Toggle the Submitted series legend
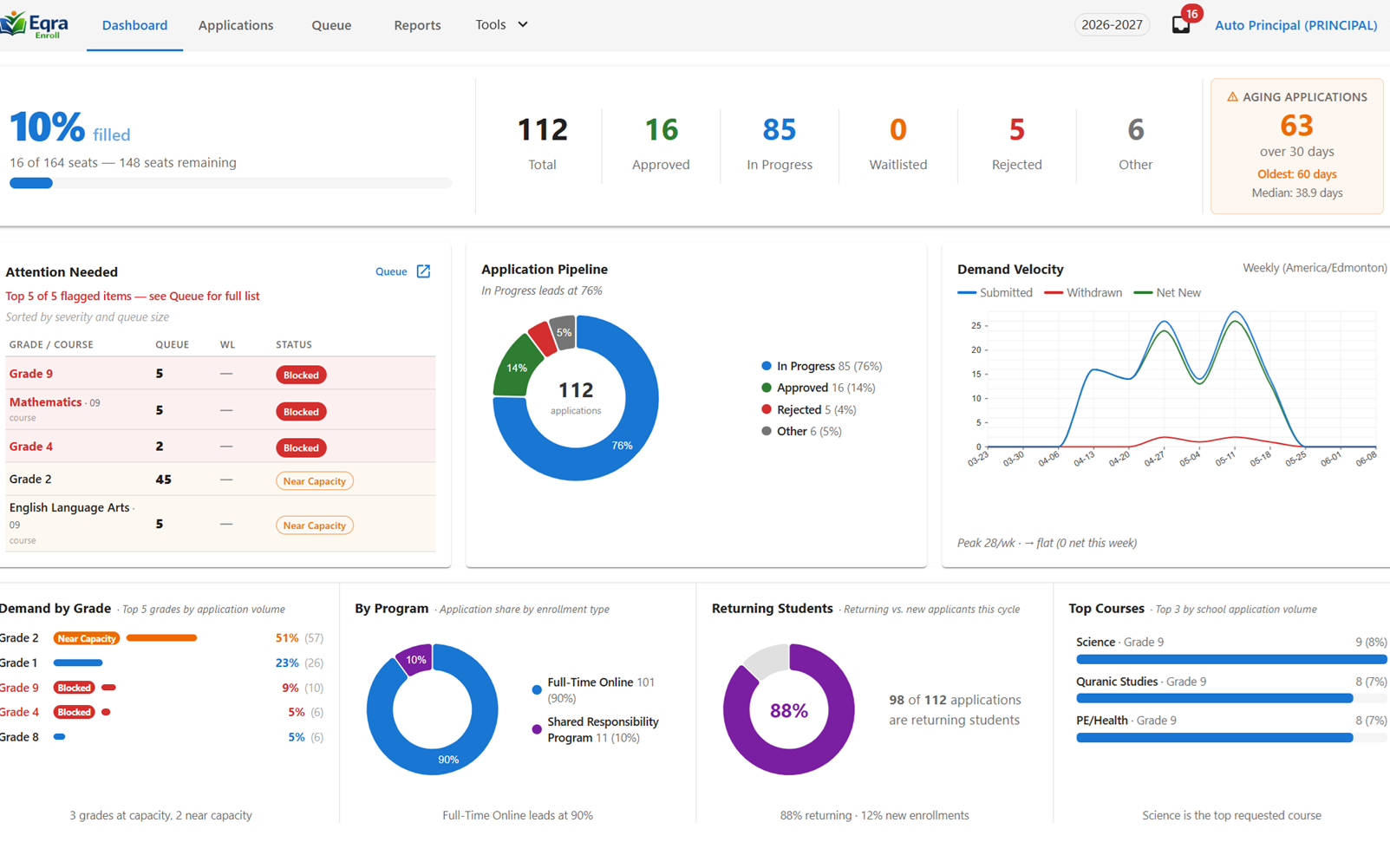Viewport: 1390px width, 868px height. coord(995,293)
